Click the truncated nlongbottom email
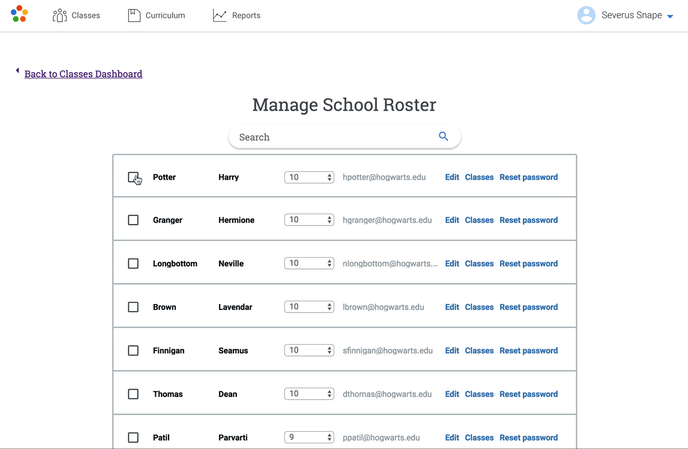The image size is (688, 449). (x=390, y=263)
